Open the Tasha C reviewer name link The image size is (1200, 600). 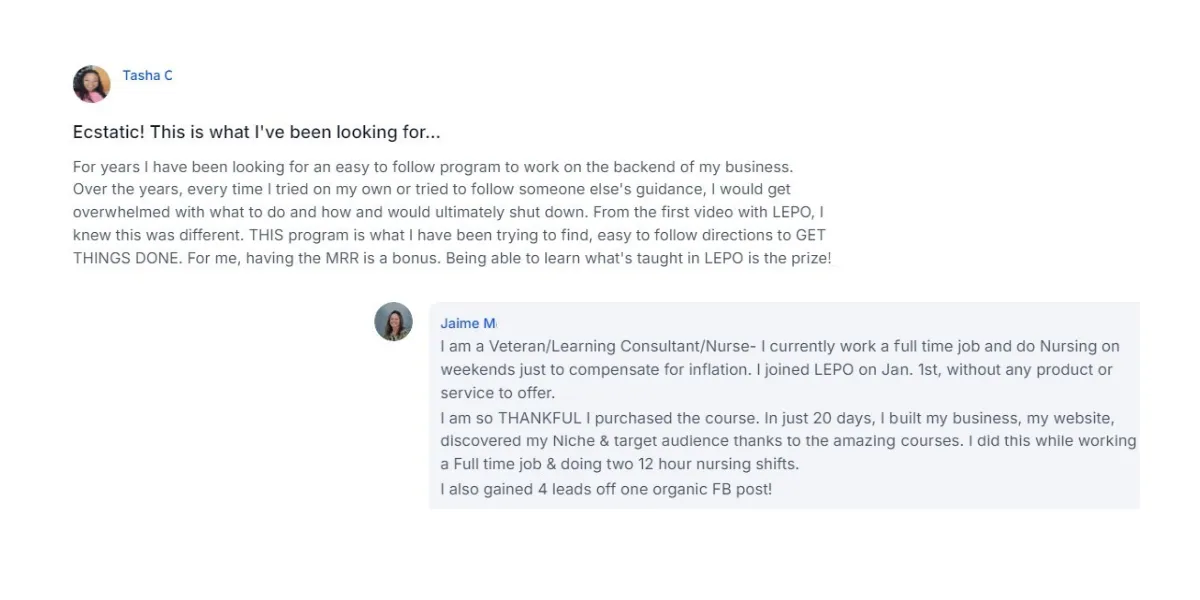148,75
